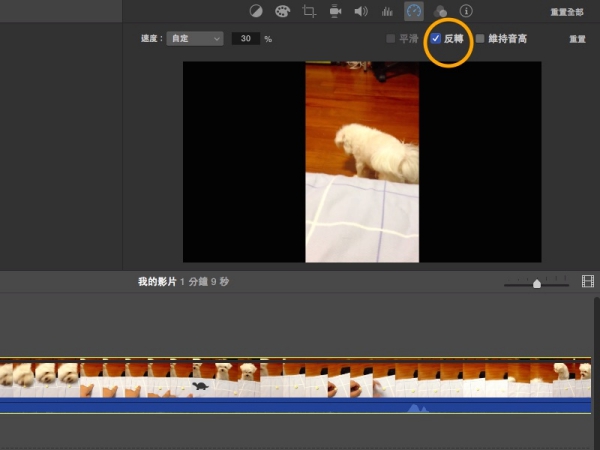Open the color correction palette icon
The image size is (600, 450).
tap(282, 11)
